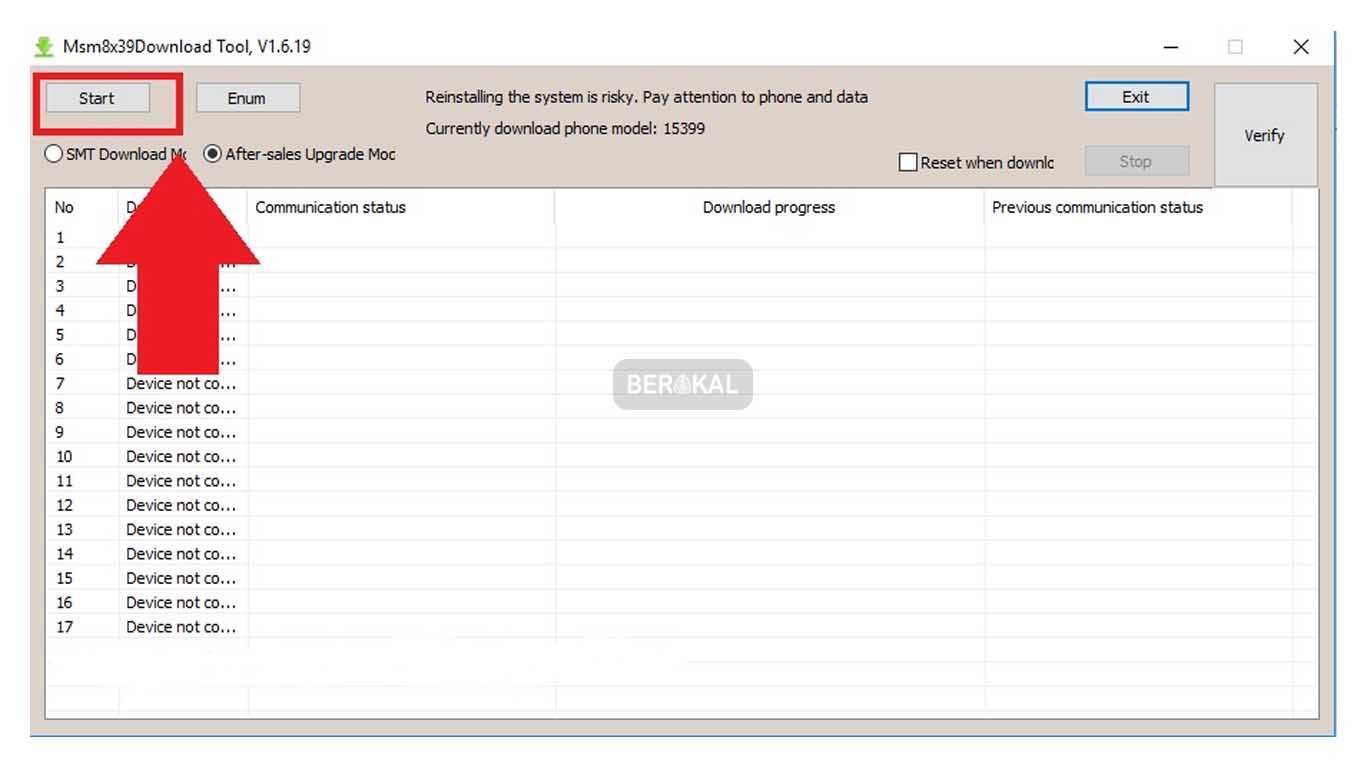The image size is (1366, 768).
Task: Enable Reset when download checkbox
Action: click(908, 162)
